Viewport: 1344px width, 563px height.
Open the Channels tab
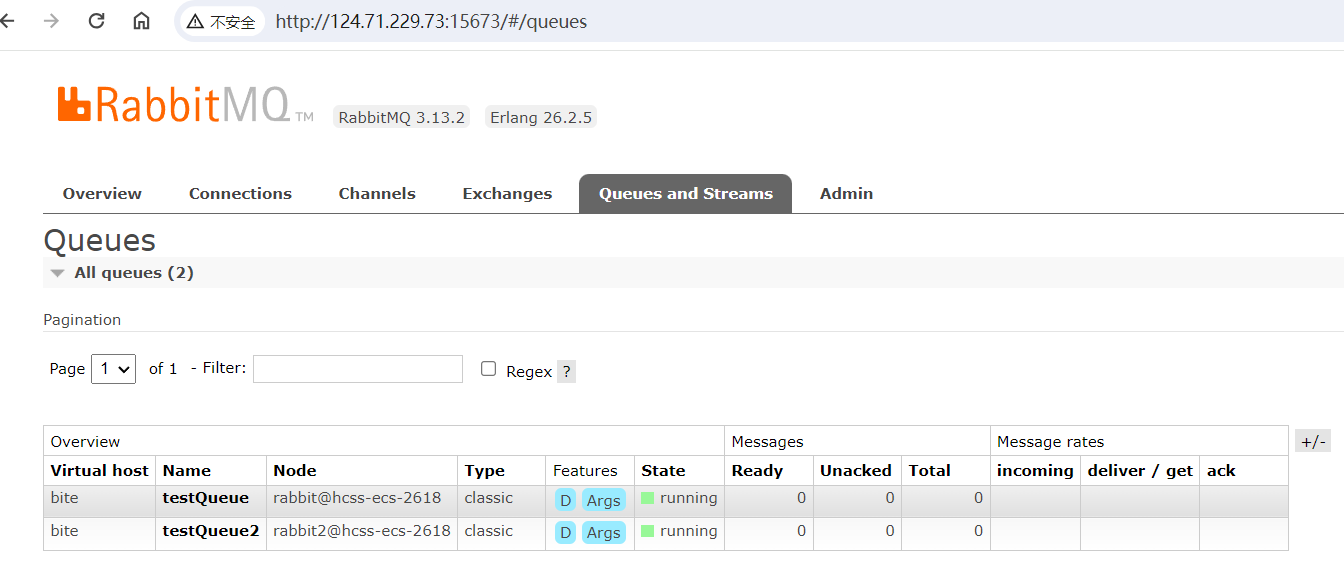coord(377,194)
